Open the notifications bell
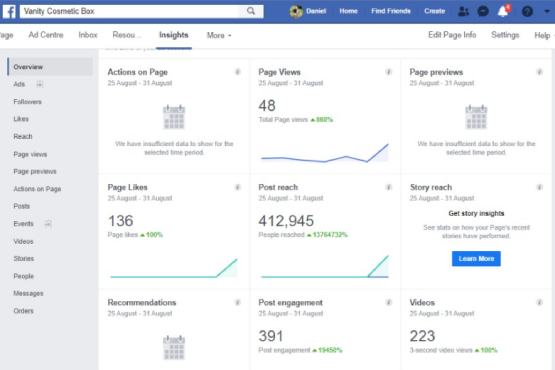The width and height of the screenshot is (555, 370). (503, 11)
